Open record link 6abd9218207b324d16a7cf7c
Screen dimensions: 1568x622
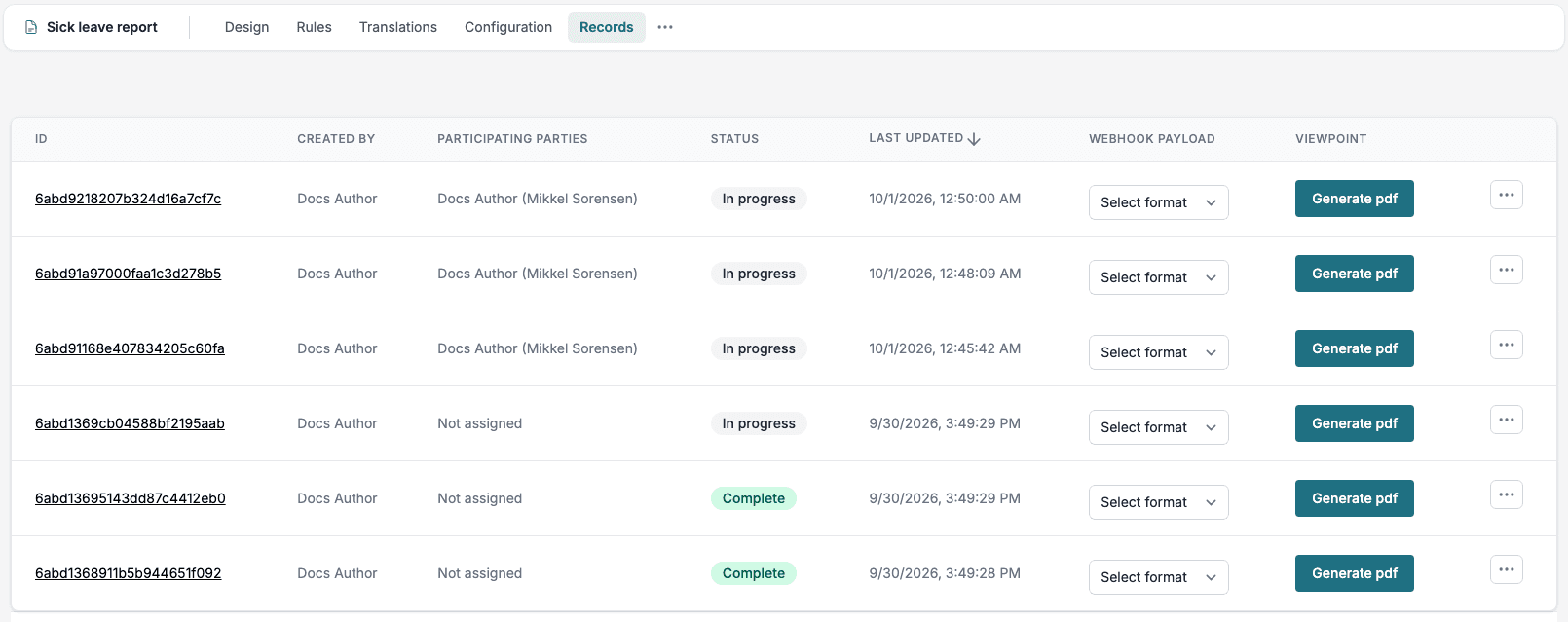129,199
